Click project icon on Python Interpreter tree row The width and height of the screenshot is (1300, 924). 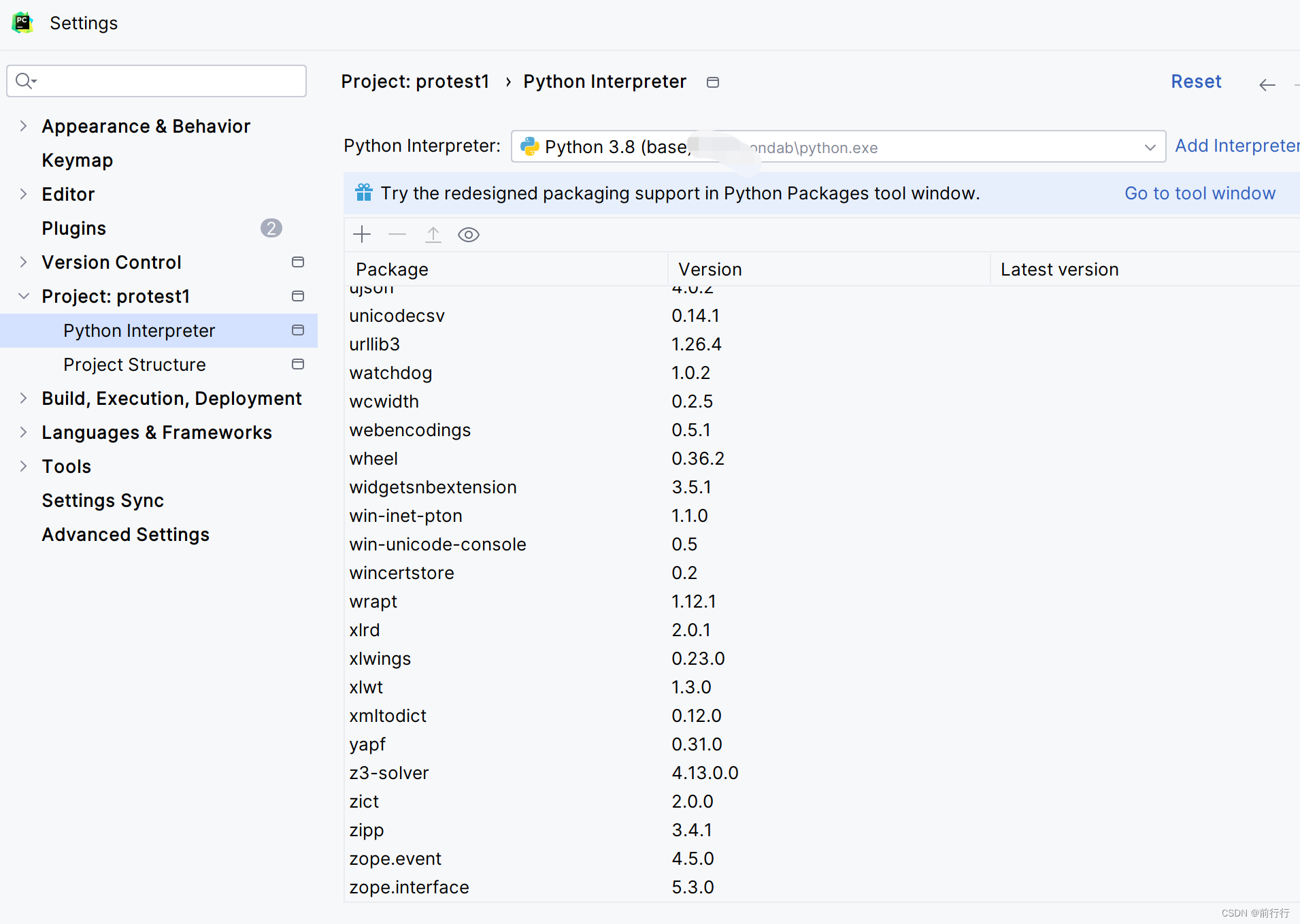click(298, 330)
